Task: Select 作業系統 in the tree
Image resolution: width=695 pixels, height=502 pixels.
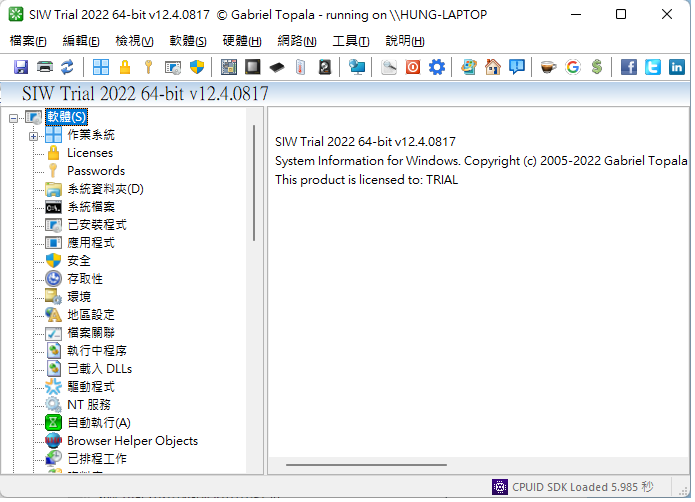Action: tap(91, 135)
